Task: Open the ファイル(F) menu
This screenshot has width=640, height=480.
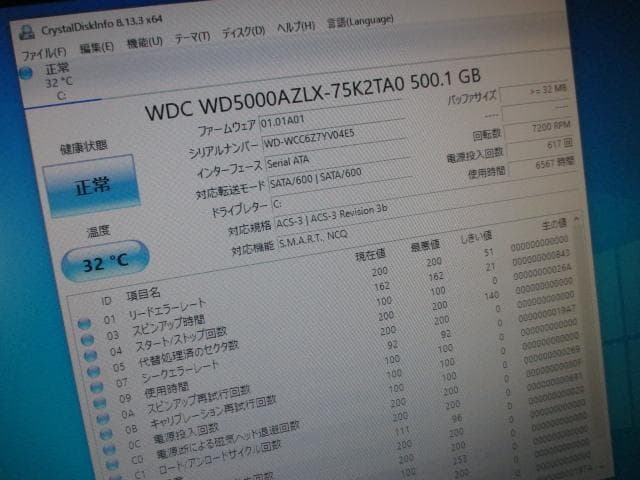Action: click(43, 53)
